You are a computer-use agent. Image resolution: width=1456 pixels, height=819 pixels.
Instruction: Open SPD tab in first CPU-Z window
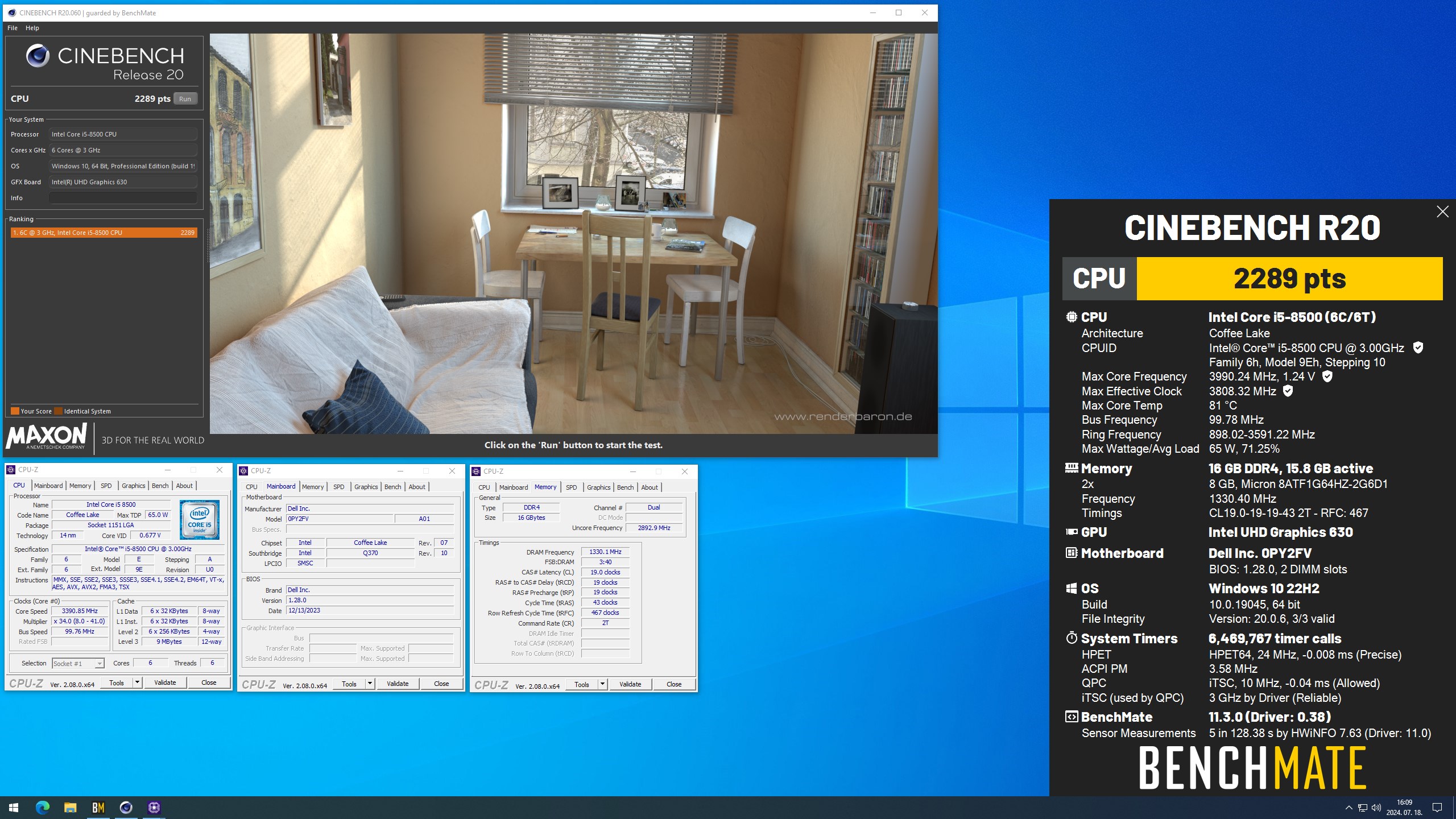pyautogui.click(x=106, y=486)
